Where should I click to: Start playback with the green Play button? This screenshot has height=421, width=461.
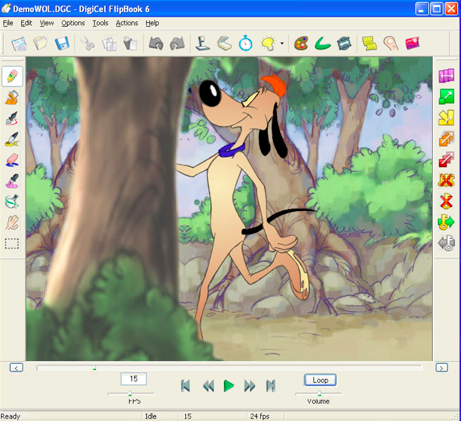tap(229, 386)
